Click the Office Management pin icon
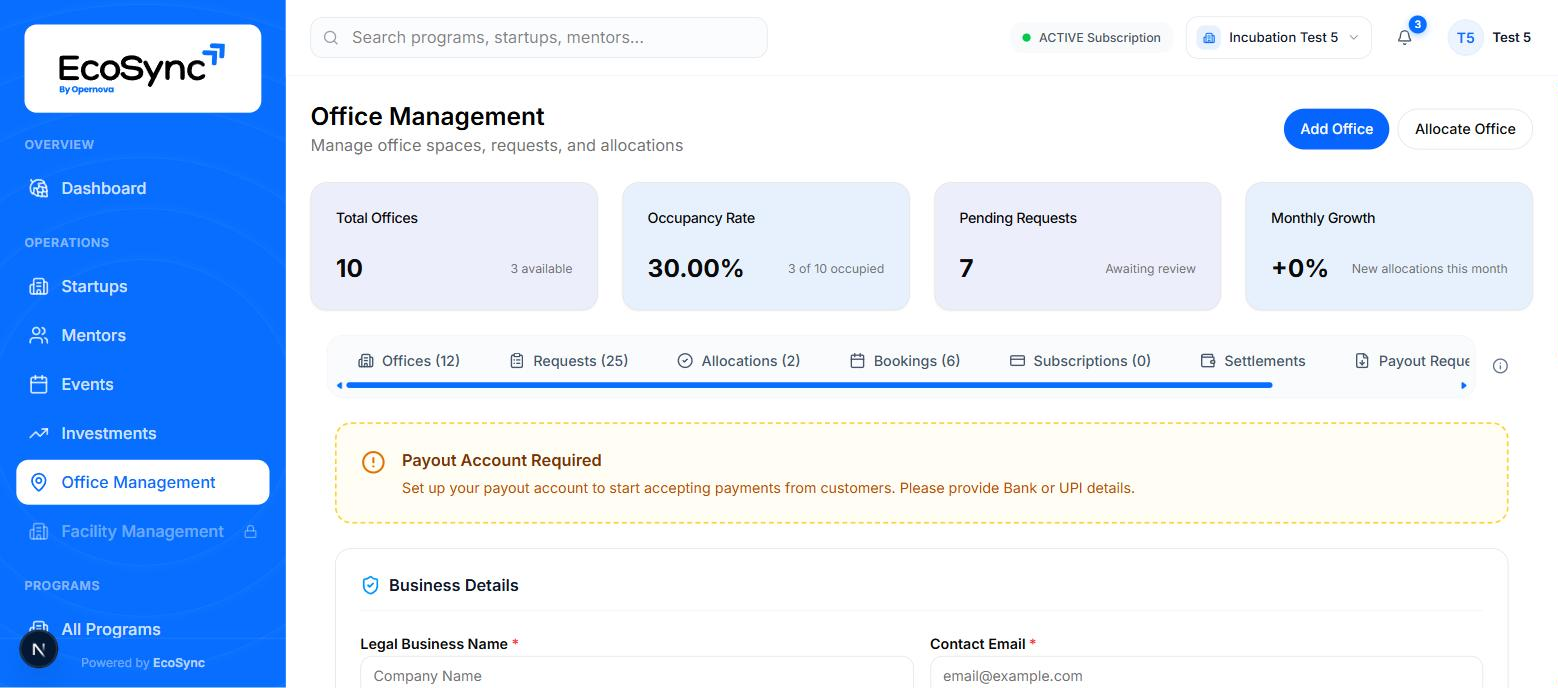The height and width of the screenshot is (688, 1558). 39,482
